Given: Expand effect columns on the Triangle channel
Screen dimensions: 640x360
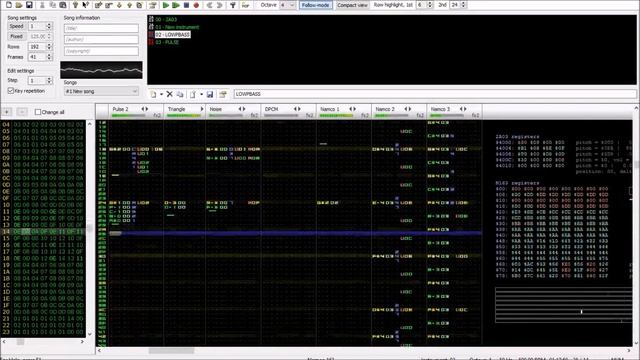Looking at the screenshot, I should (x=202, y=109).
